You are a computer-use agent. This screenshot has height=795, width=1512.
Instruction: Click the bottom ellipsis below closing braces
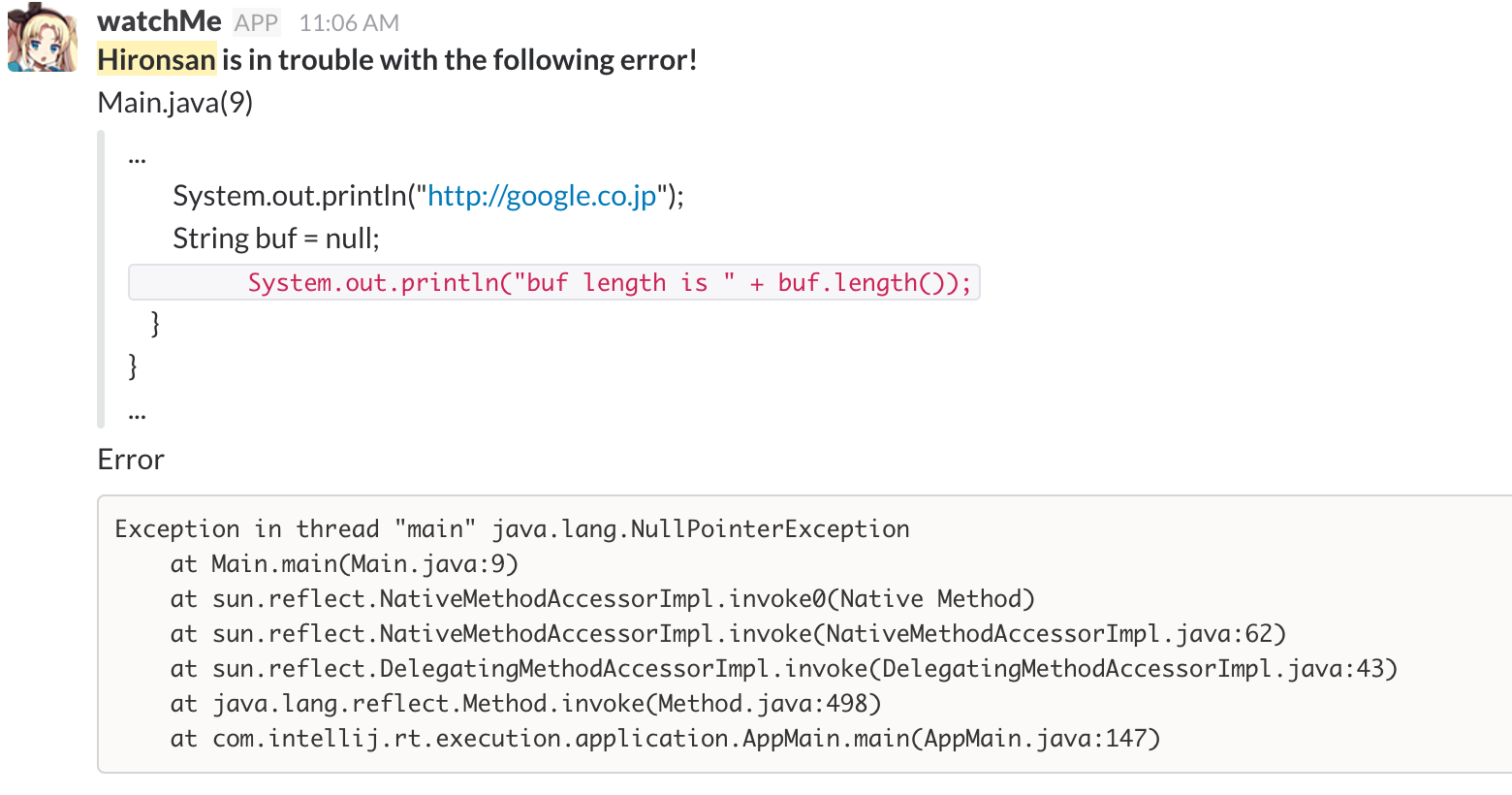click(137, 413)
